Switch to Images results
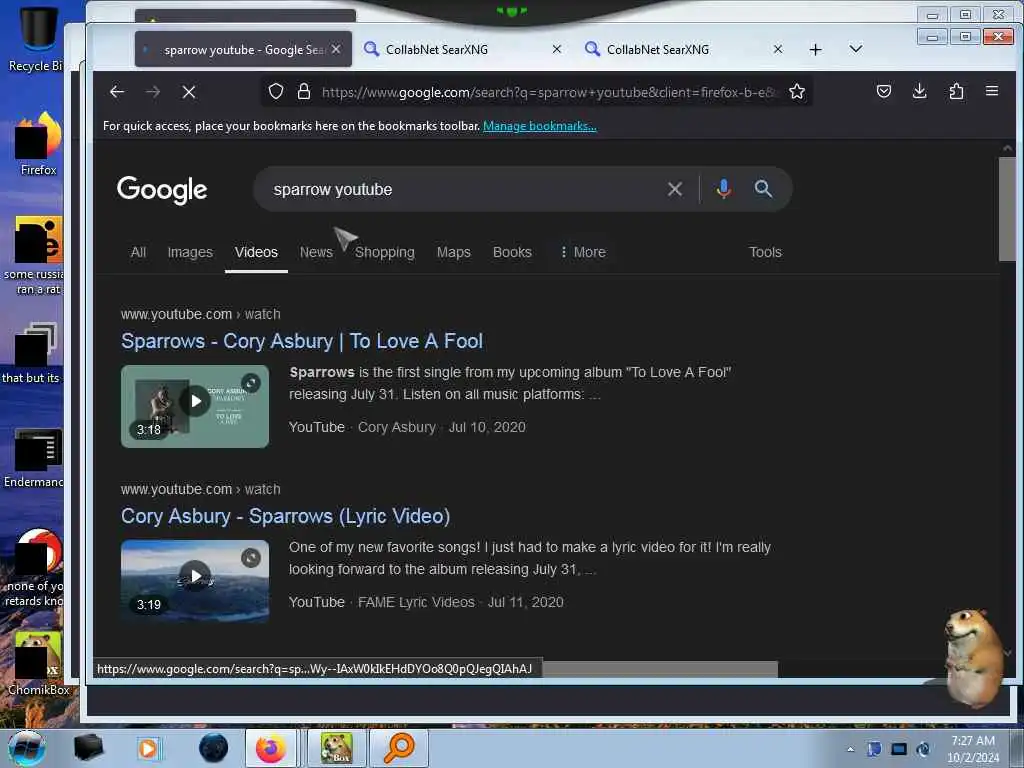Screen dimensions: 1024x768 [190, 252]
